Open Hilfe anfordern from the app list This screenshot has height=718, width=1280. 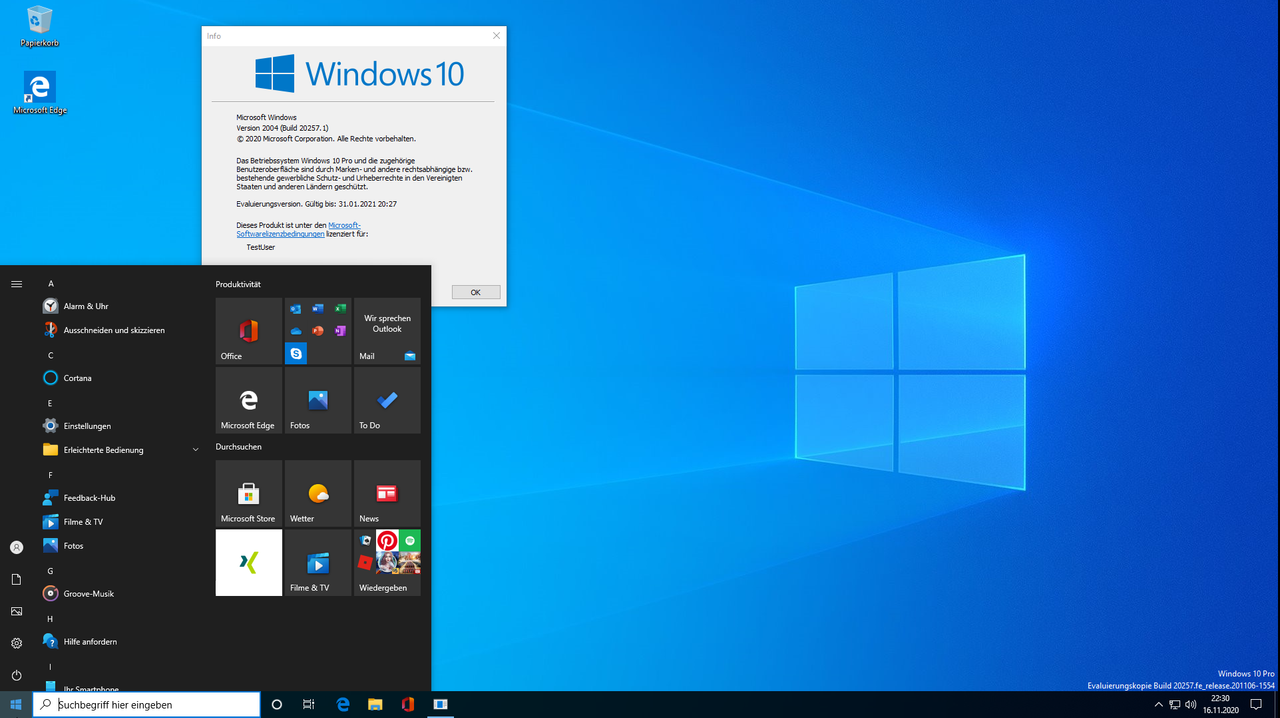click(122, 642)
